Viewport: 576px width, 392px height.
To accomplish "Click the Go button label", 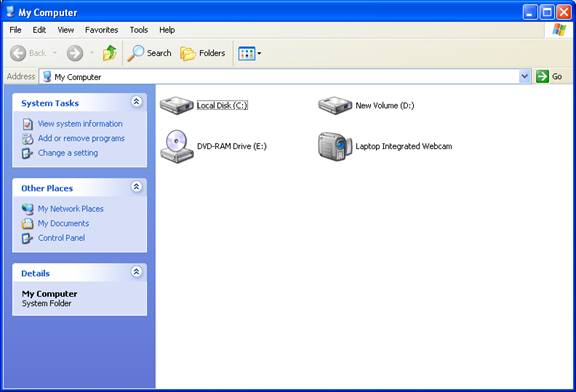I will click(557, 76).
